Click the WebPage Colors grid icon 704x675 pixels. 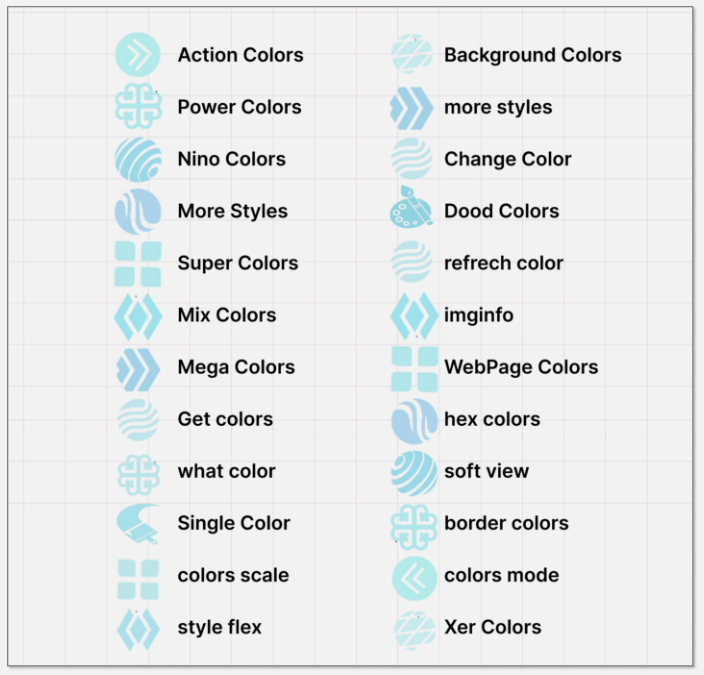pos(413,368)
